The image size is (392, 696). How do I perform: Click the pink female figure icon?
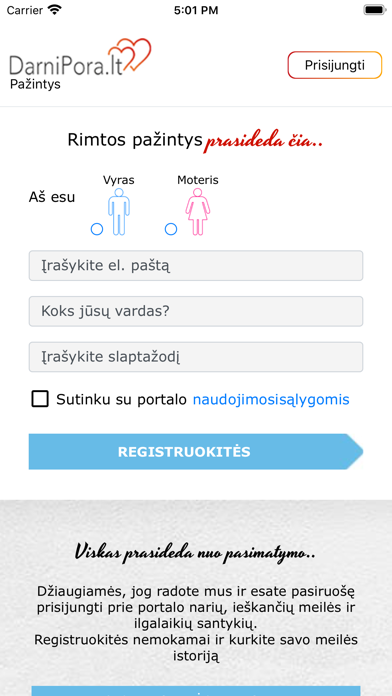pyautogui.click(x=198, y=212)
